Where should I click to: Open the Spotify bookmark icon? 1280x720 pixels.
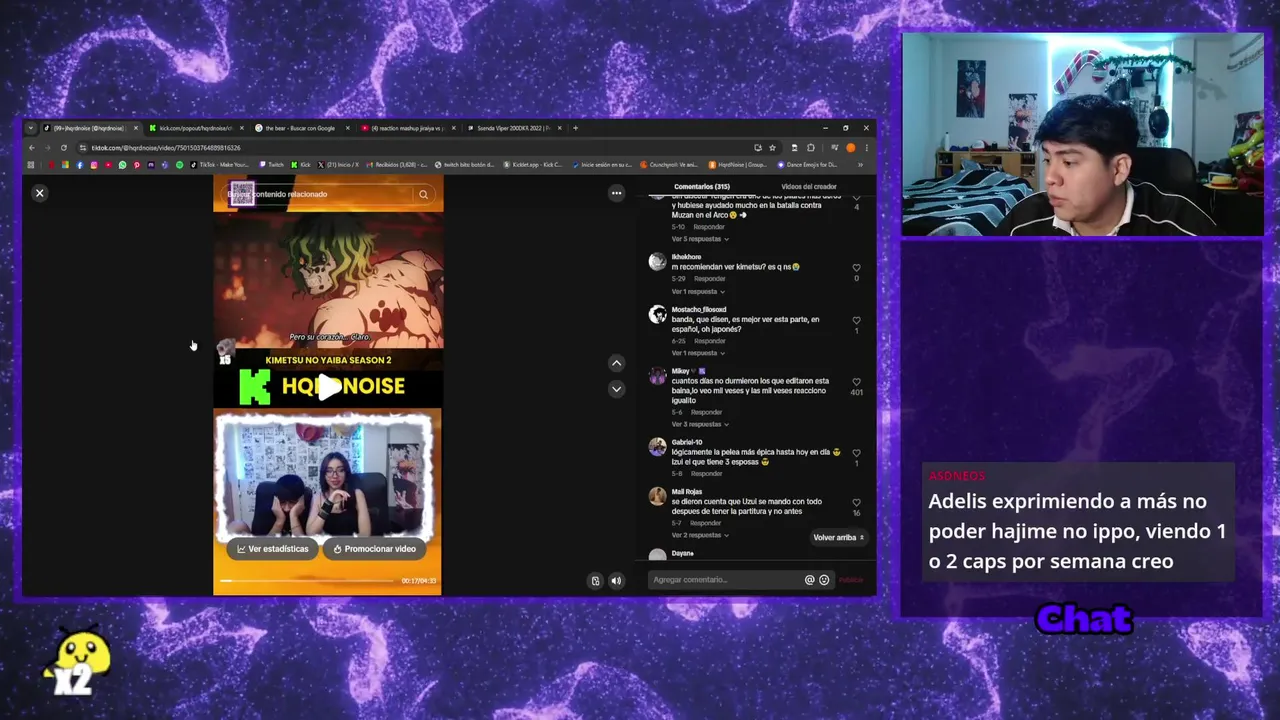coord(179,165)
